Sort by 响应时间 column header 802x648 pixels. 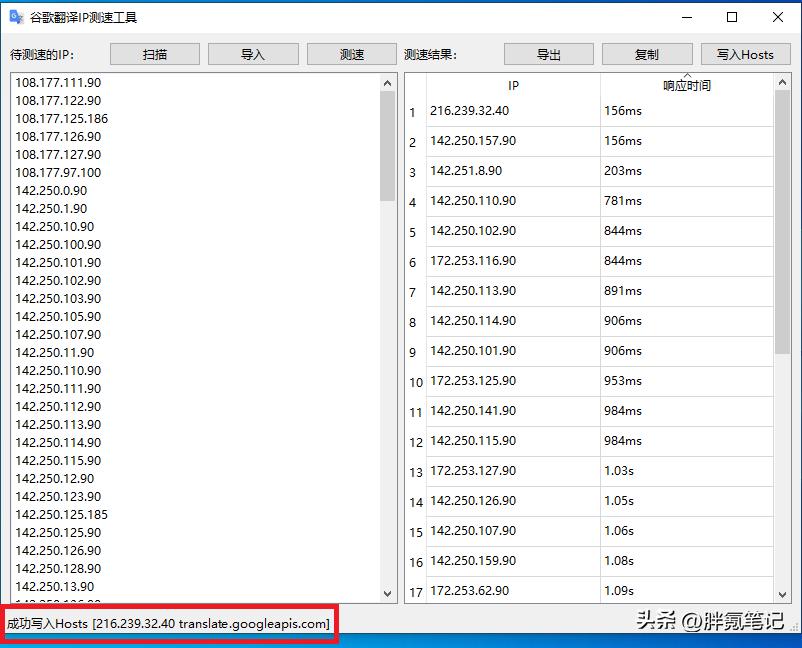[x=686, y=86]
